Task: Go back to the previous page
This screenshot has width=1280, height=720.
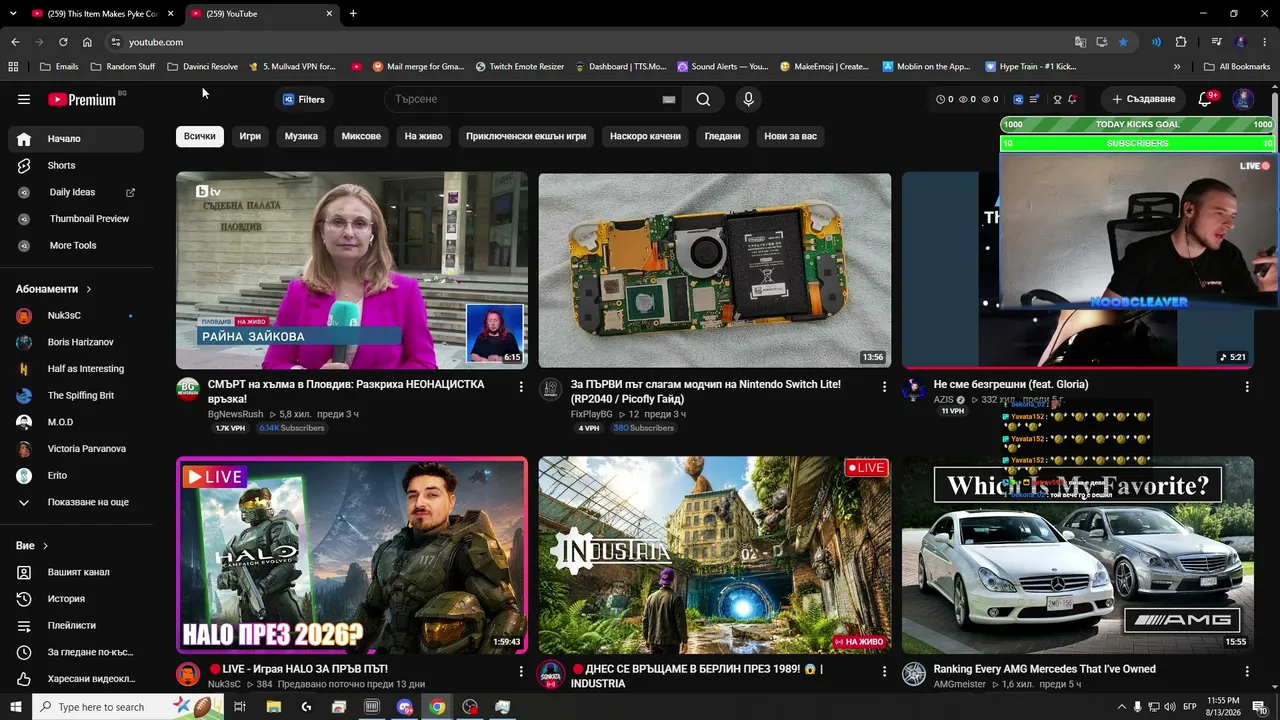Action: tap(15, 42)
